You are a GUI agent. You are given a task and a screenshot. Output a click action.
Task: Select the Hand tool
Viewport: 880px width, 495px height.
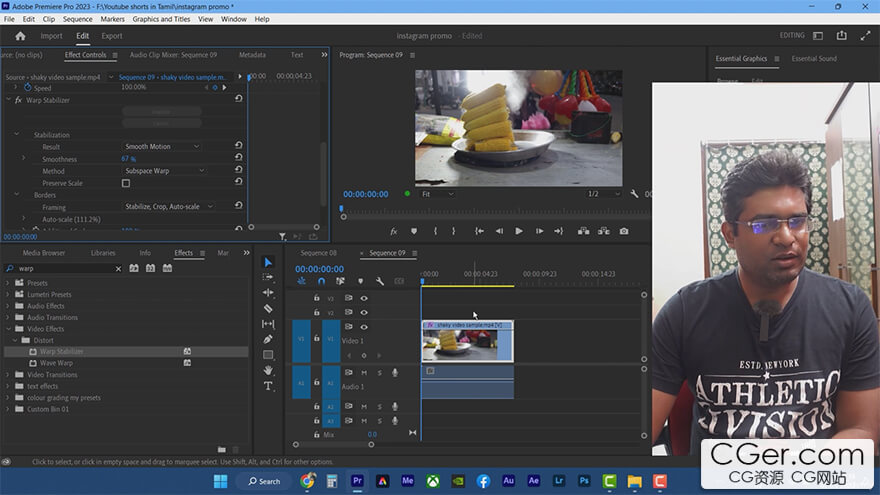coord(268,370)
